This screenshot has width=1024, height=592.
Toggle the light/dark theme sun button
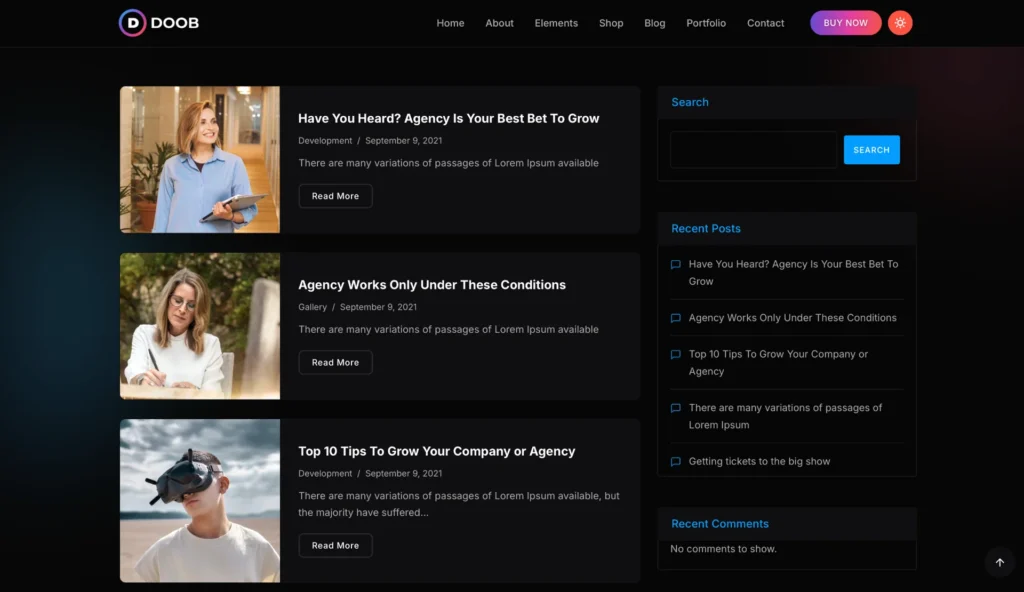[900, 23]
